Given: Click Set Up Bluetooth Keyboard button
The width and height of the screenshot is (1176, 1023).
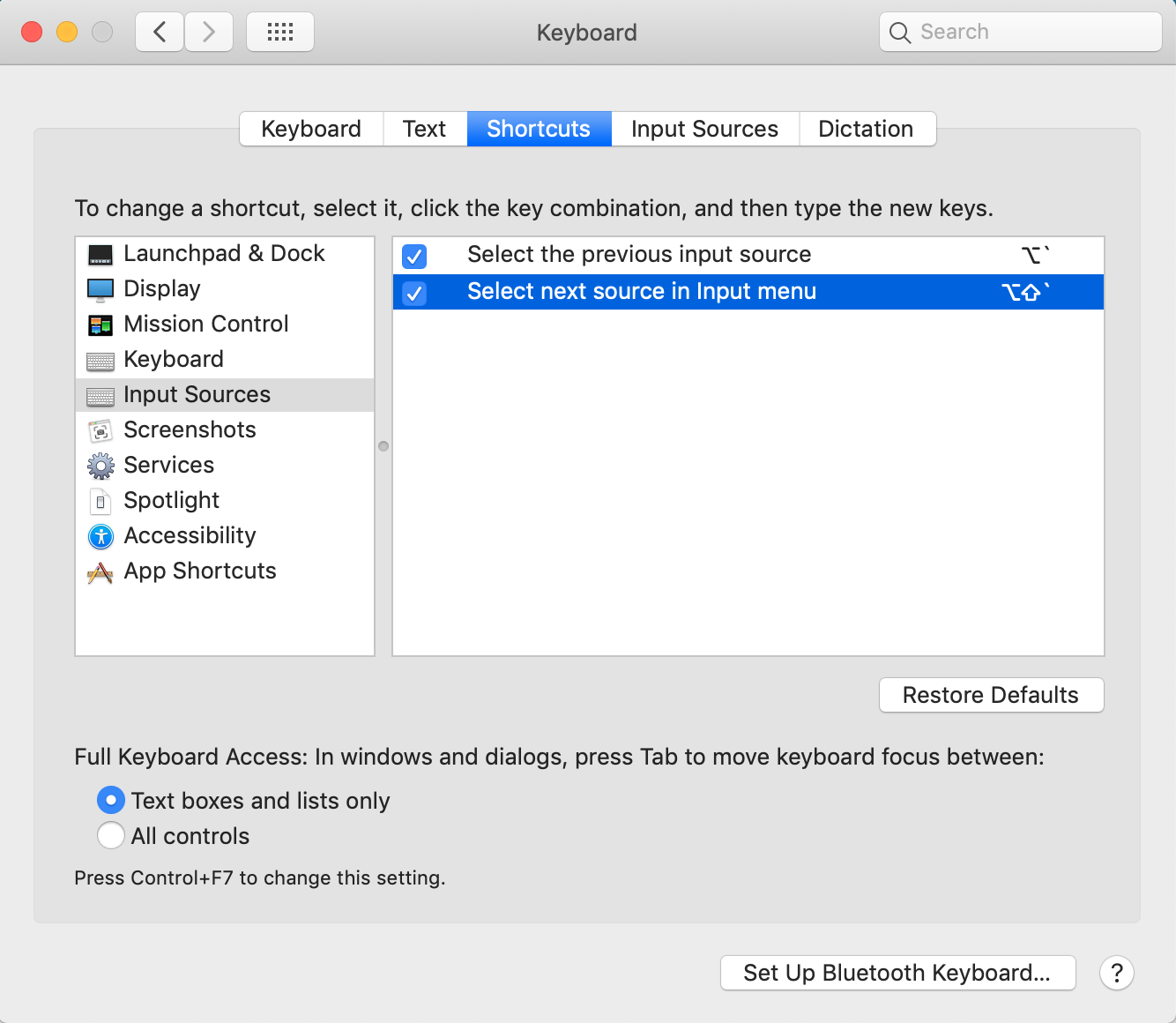Looking at the screenshot, I should [897, 973].
